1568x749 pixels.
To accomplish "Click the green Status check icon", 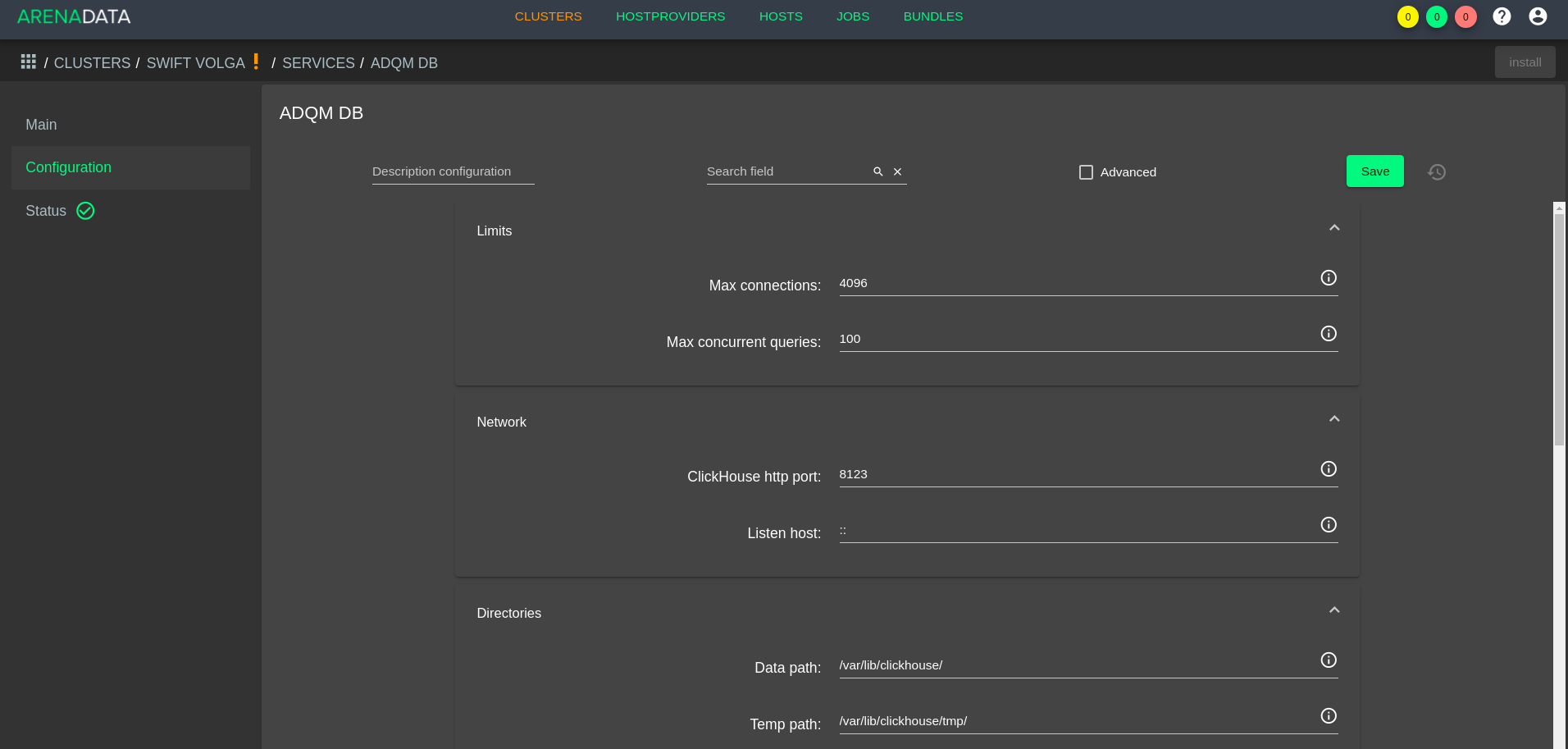I will [x=85, y=211].
